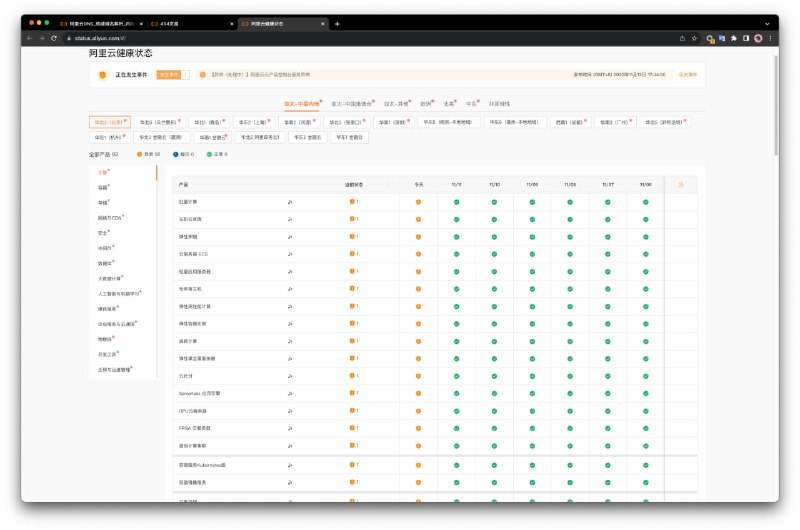The image size is (800, 530).
Task: Click subscribe icon in 容器服务Kubernetes版 row
Action: (290, 465)
